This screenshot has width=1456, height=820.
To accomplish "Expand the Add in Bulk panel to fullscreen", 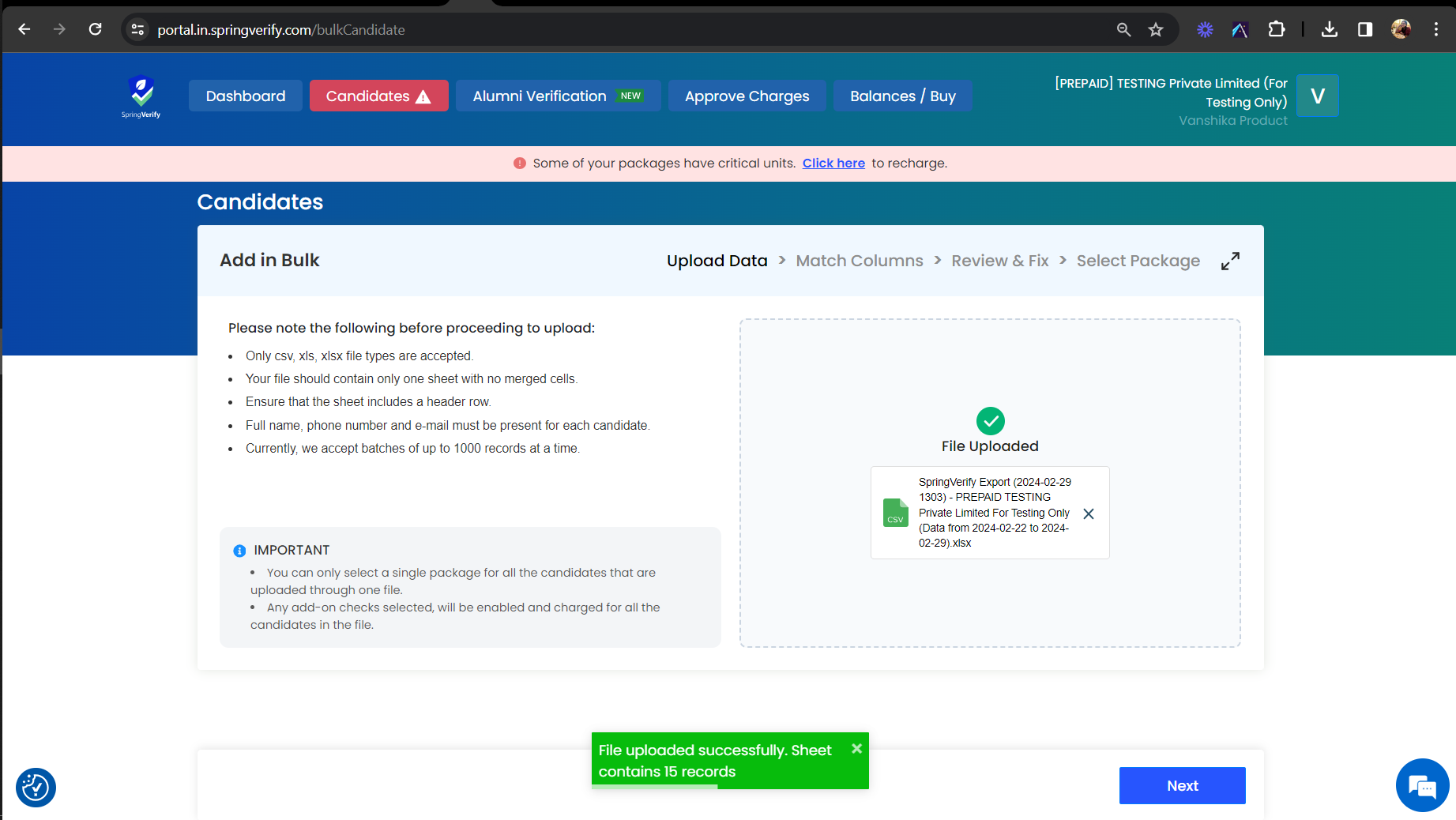I will click(1230, 260).
